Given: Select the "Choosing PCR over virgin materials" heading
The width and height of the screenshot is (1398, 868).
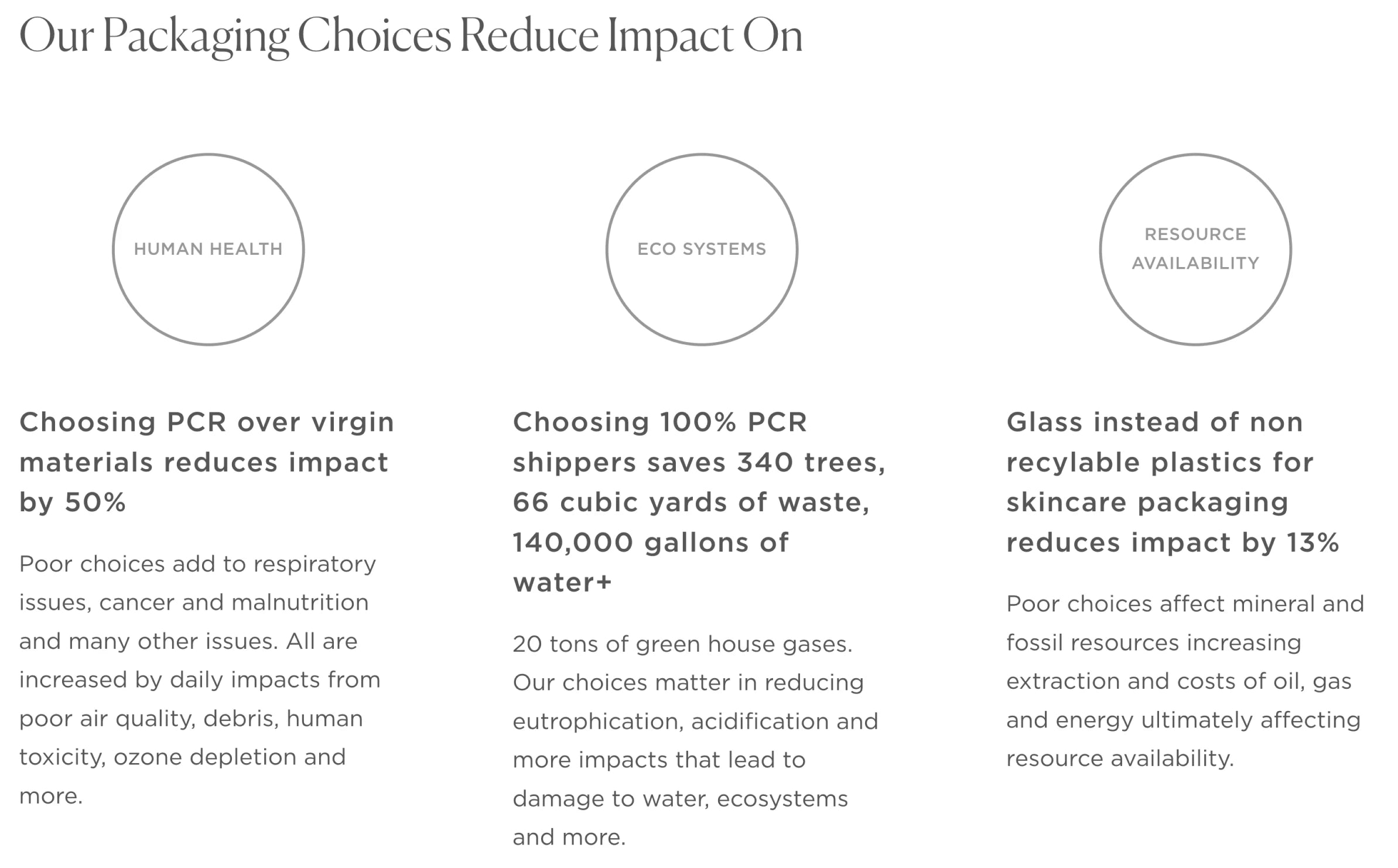Looking at the screenshot, I should 207,462.
